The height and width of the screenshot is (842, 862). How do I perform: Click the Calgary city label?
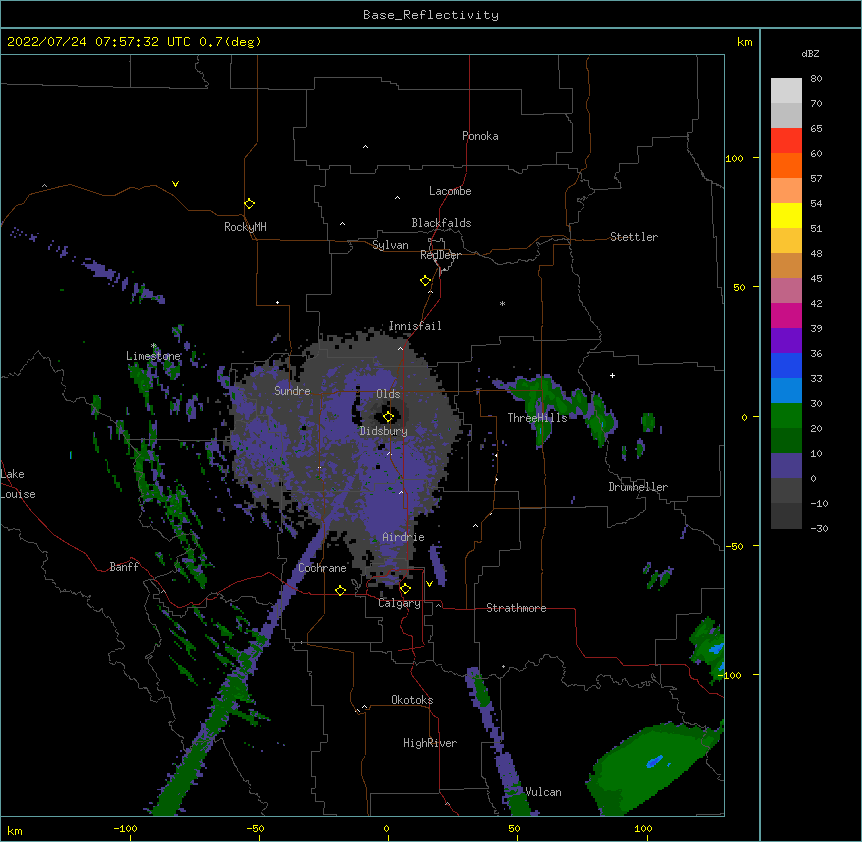coord(399,603)
